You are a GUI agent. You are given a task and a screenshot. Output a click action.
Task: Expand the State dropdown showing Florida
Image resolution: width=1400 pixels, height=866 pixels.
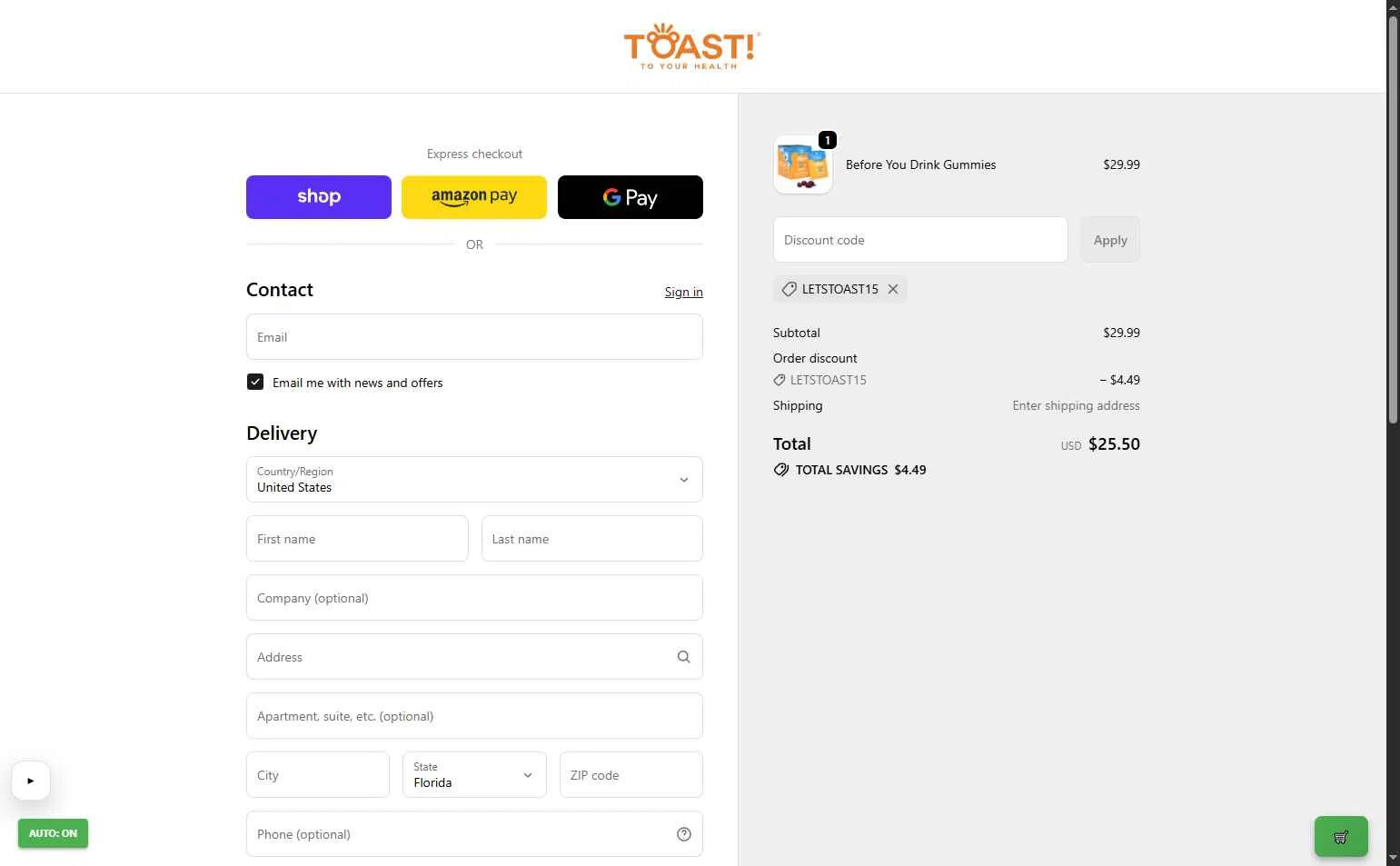[474, 775]
